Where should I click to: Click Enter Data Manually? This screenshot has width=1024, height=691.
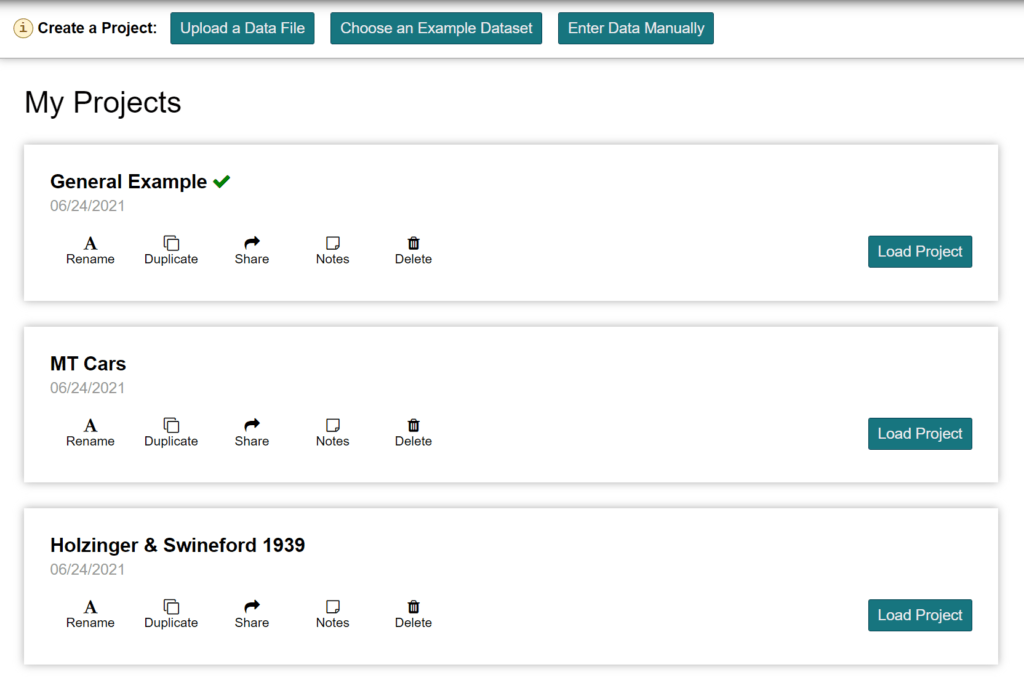(636, 28)
